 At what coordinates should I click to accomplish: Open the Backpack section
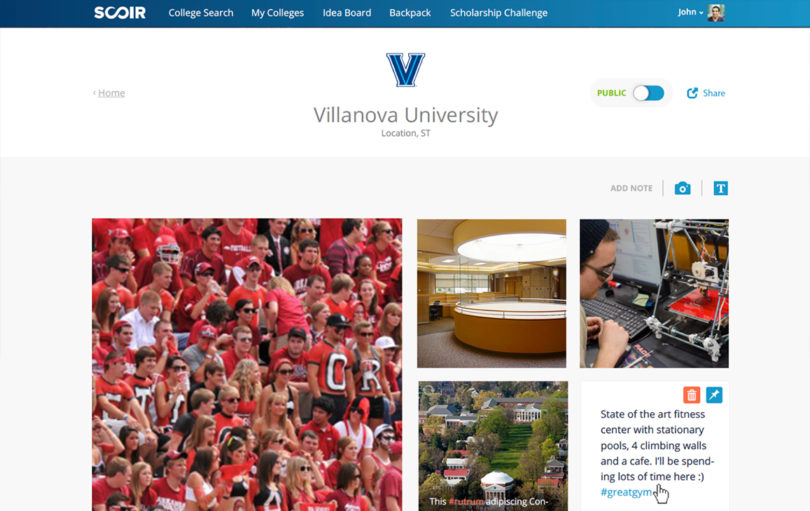410,13
